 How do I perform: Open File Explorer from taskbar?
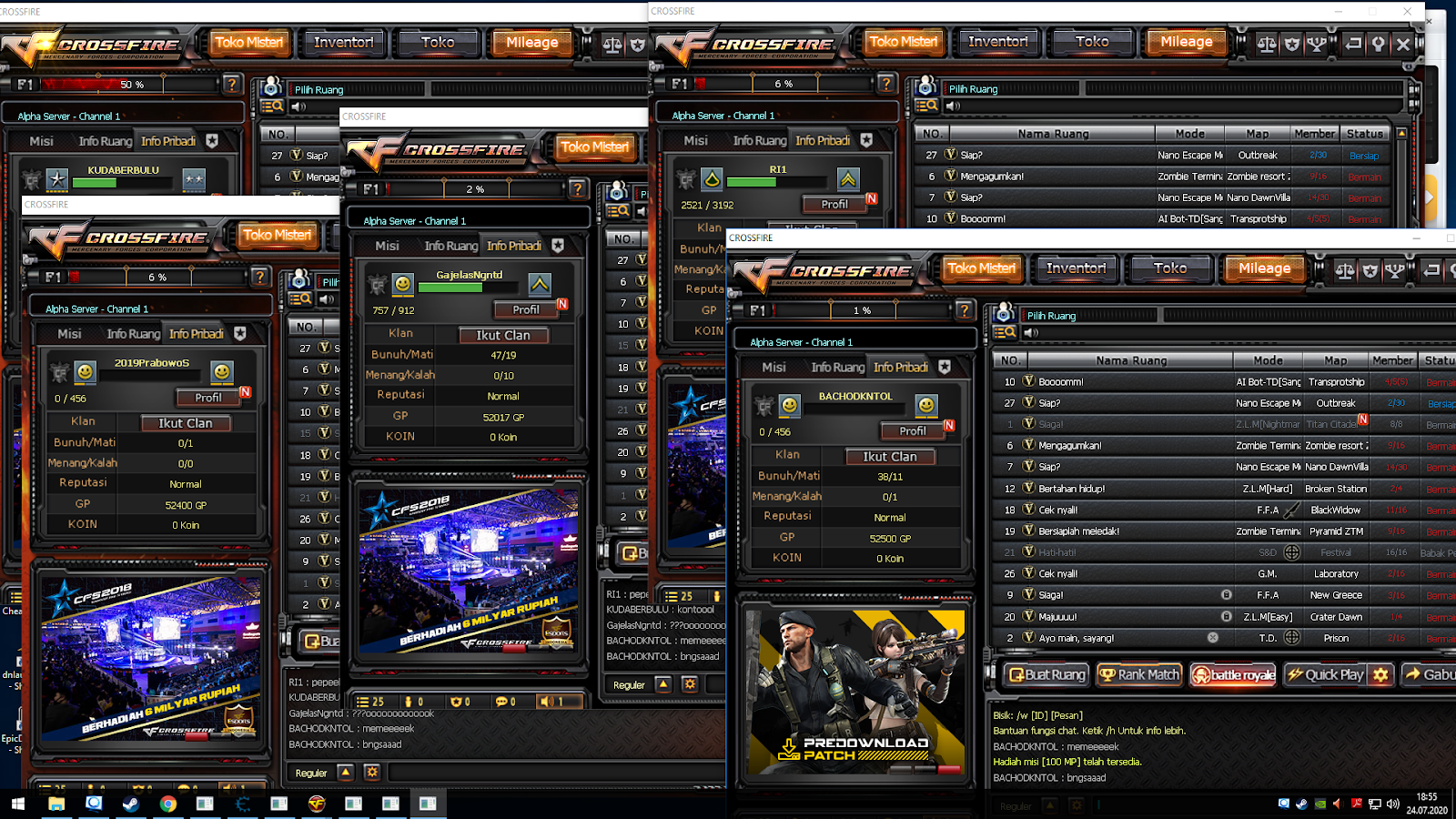[x=56, y=804]
